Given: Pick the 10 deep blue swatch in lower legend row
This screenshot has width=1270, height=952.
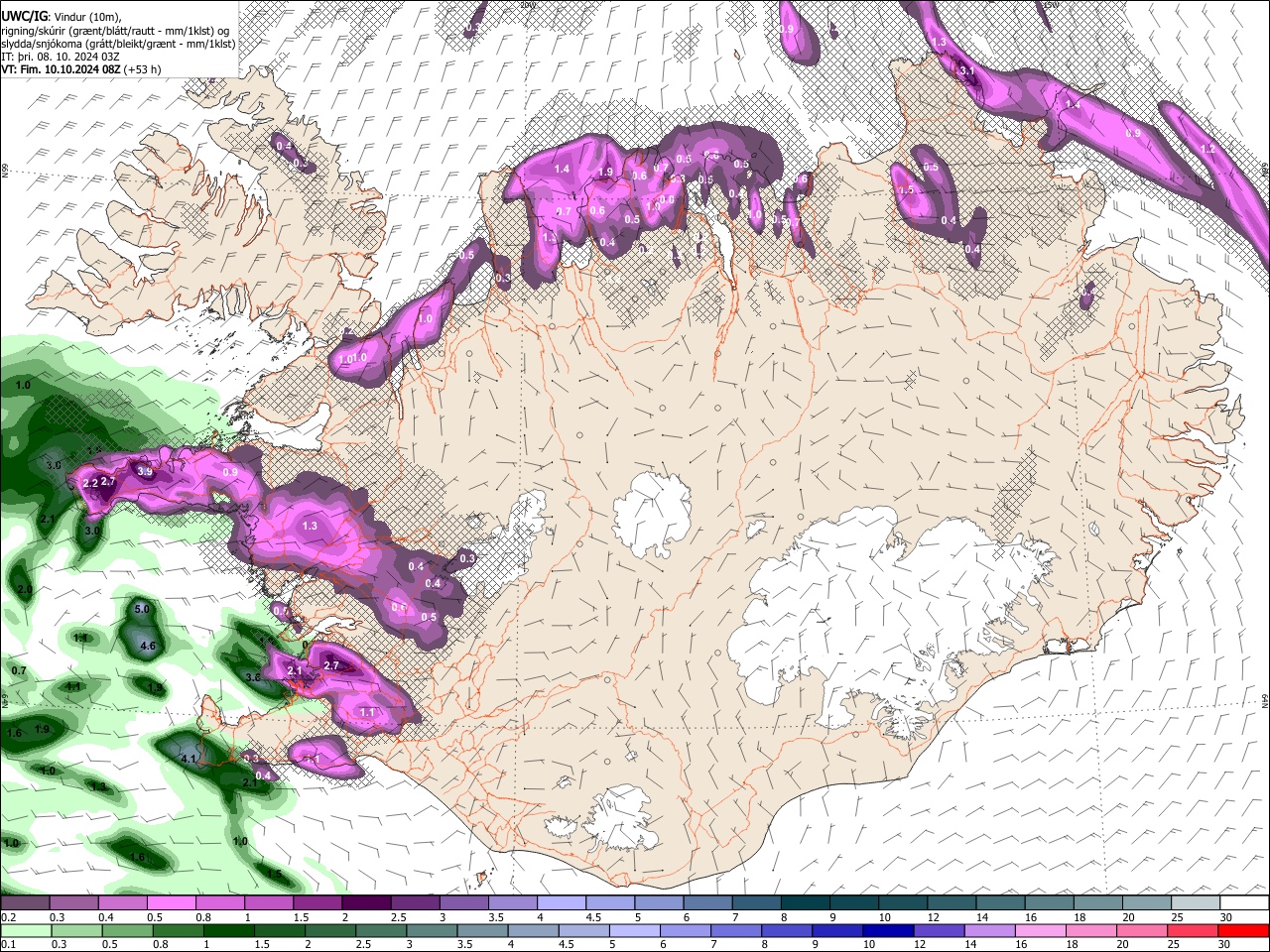Looking at the screenshot, I should pos(888,930).
